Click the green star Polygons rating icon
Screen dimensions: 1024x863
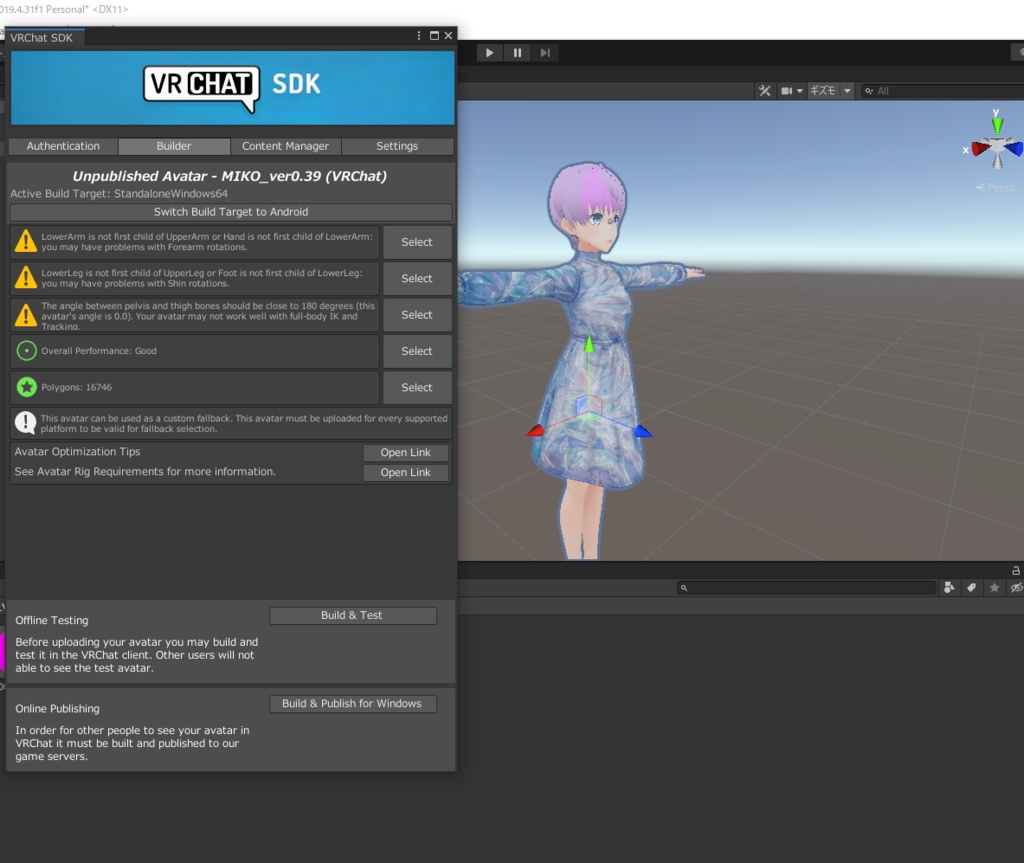tap(26, 387)
